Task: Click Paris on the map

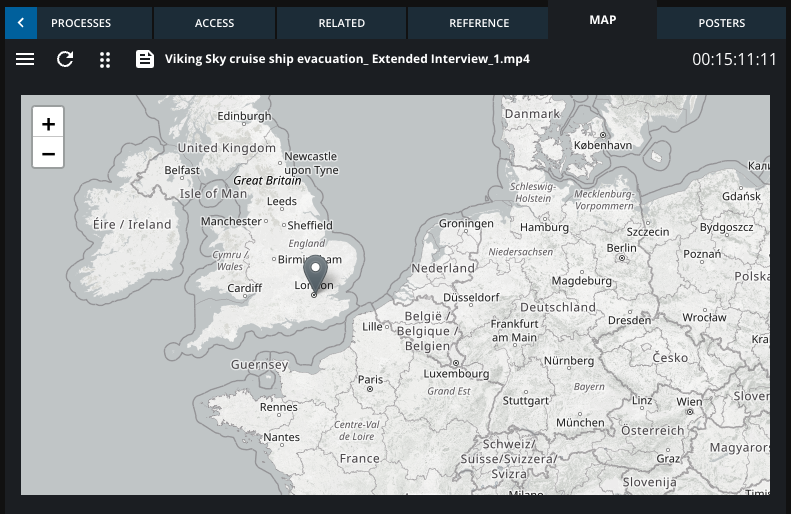Action: pyautogui.click(x=371, y=380)
